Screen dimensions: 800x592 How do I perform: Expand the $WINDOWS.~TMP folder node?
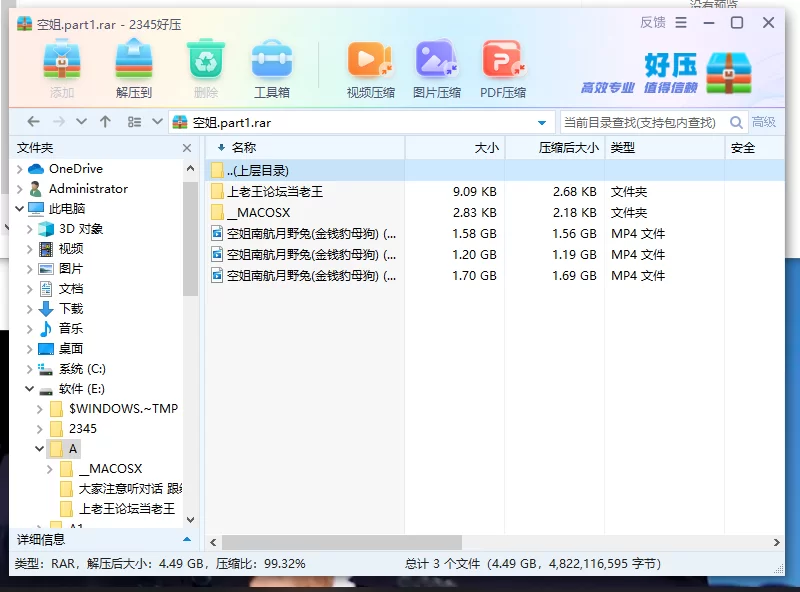coord(40,409)
